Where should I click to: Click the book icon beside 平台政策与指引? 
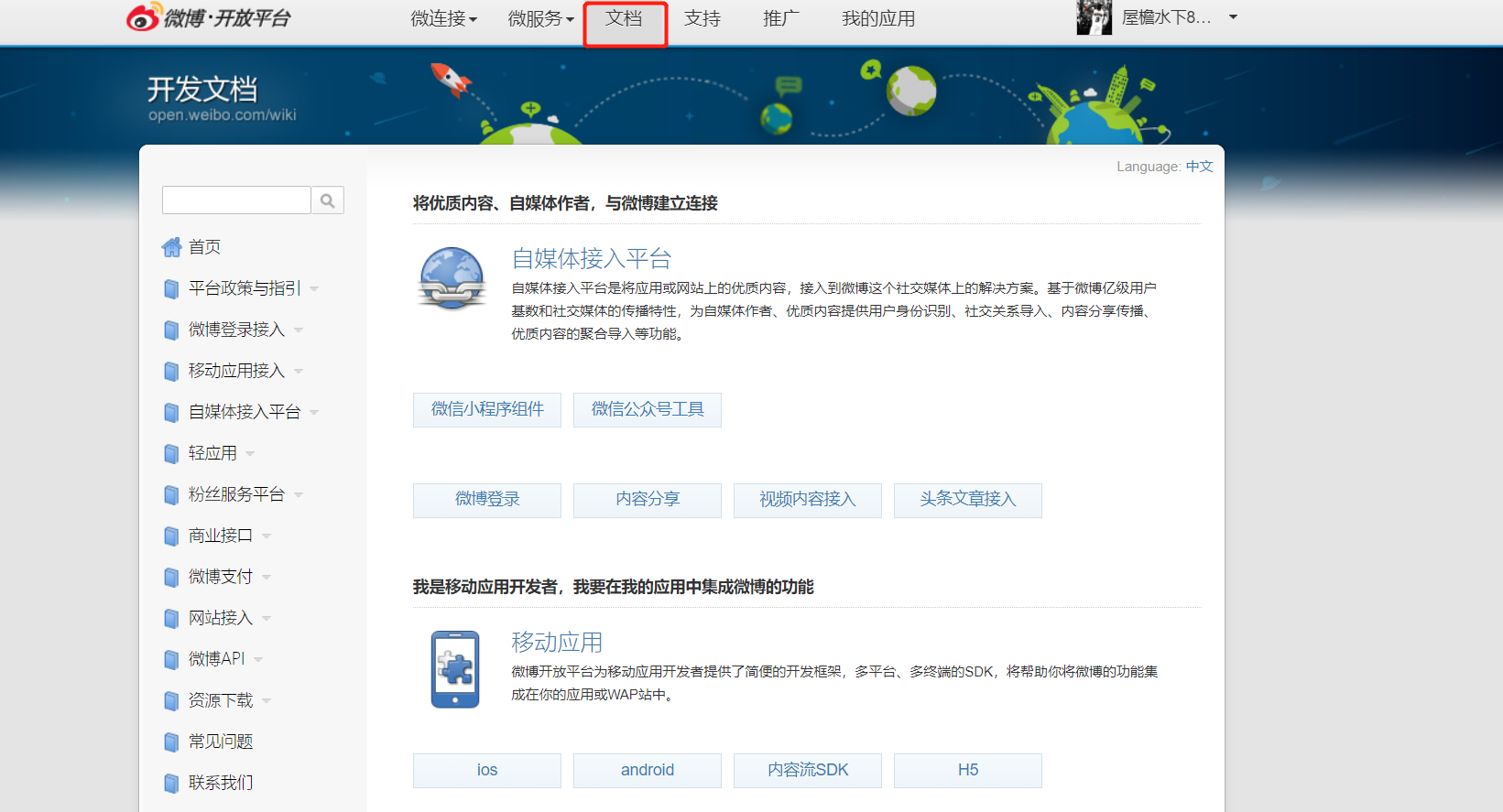(x=171, y=289)
